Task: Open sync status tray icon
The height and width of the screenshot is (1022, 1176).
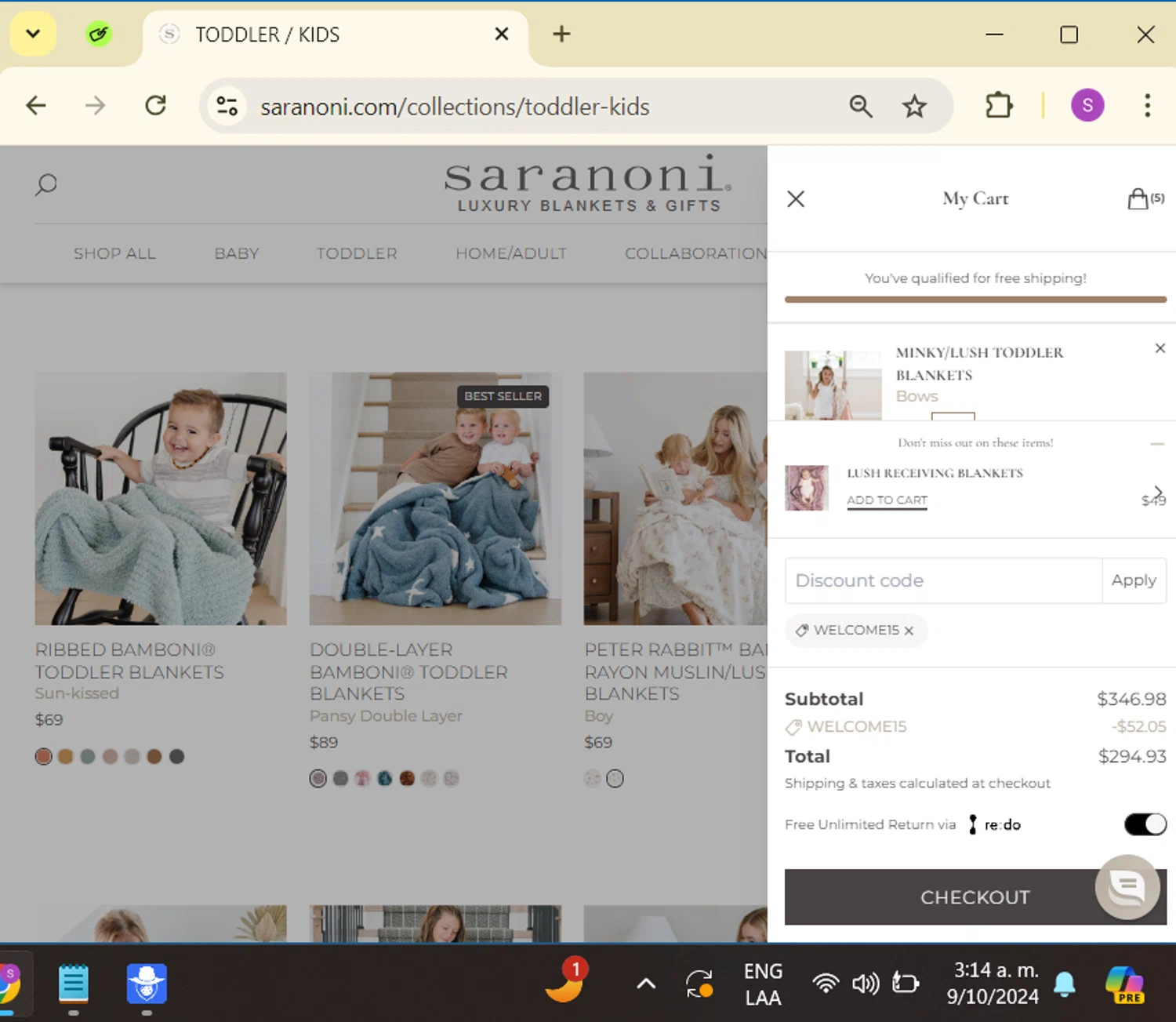Action: (x=699, y=984)
